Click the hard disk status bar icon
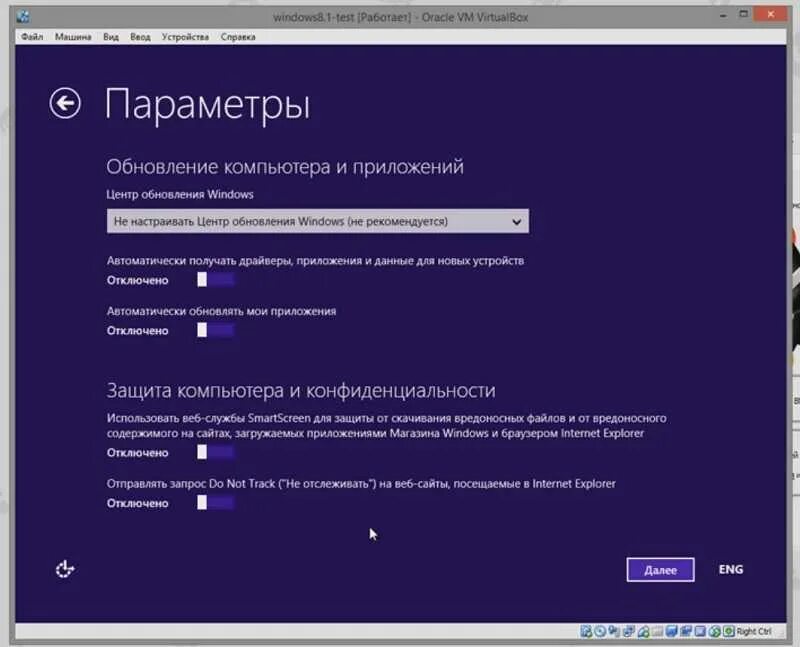This screenshot has height=647, width=800. tap(587, 632)
